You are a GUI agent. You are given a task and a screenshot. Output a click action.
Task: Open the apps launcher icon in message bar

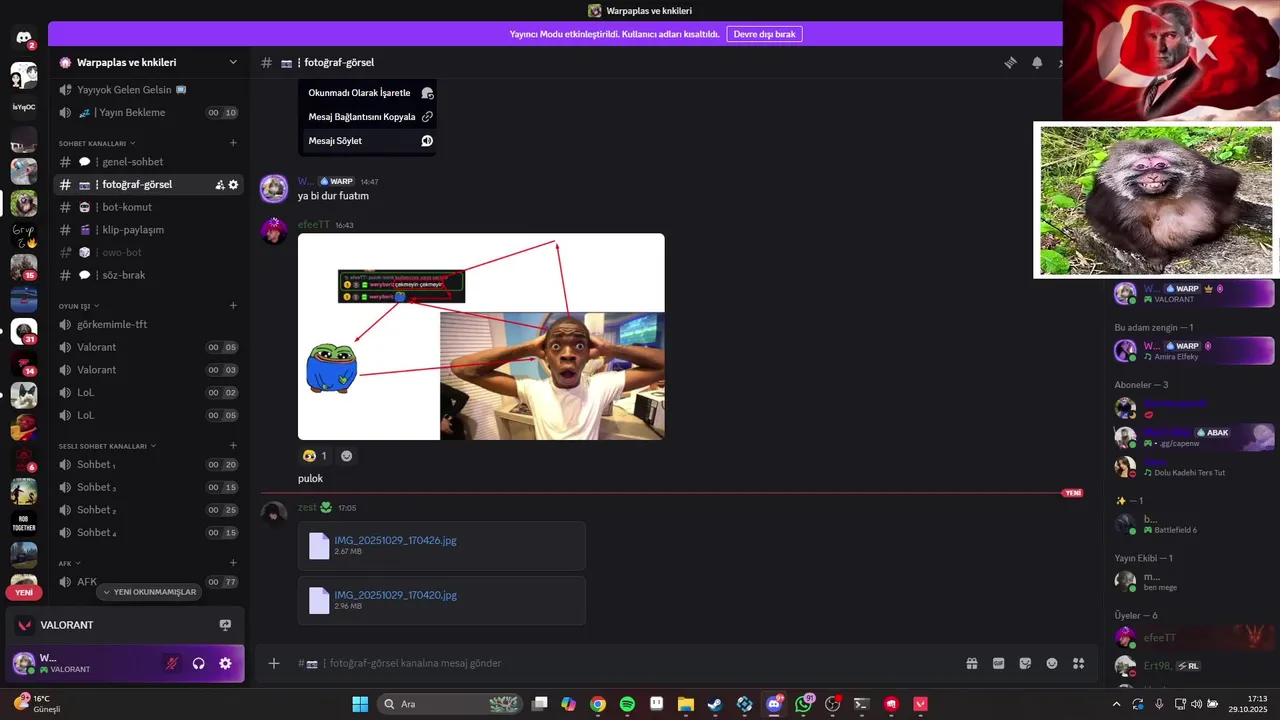pyautogui.click(x=1079, y=663)
